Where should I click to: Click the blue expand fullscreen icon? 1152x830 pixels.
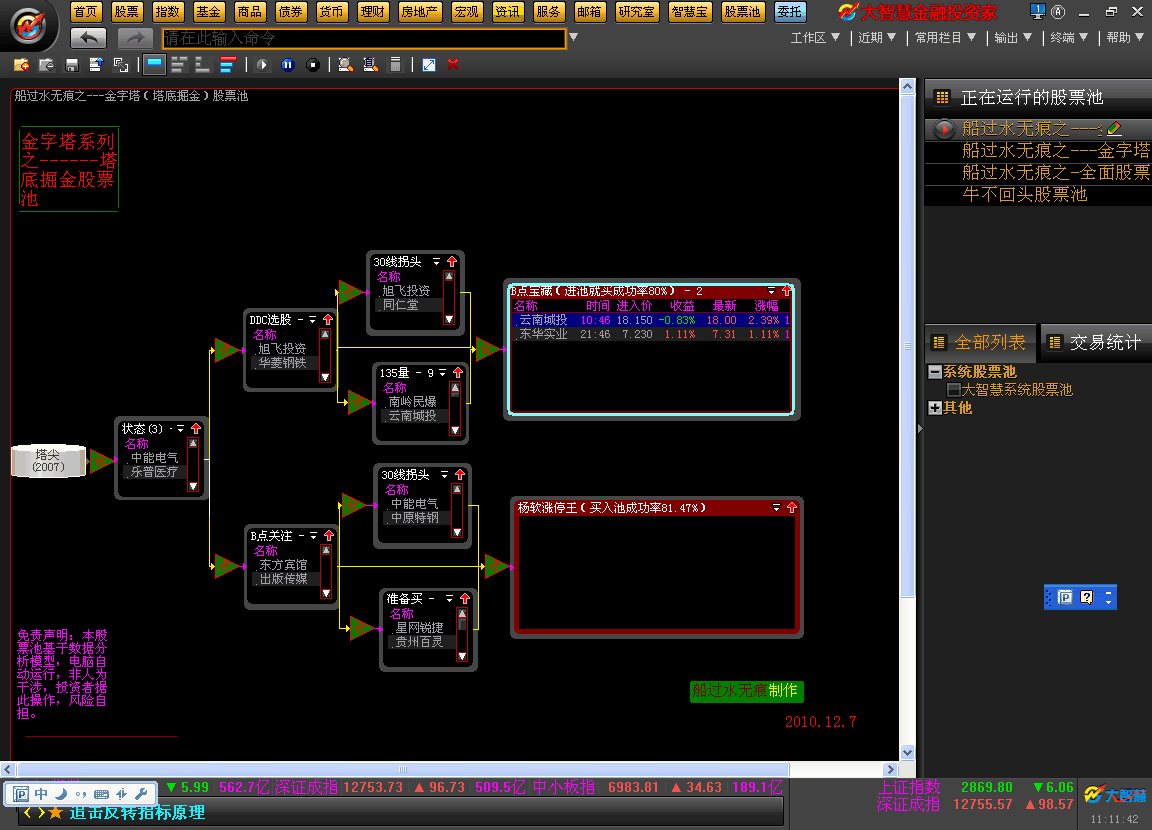click(429, 65)
